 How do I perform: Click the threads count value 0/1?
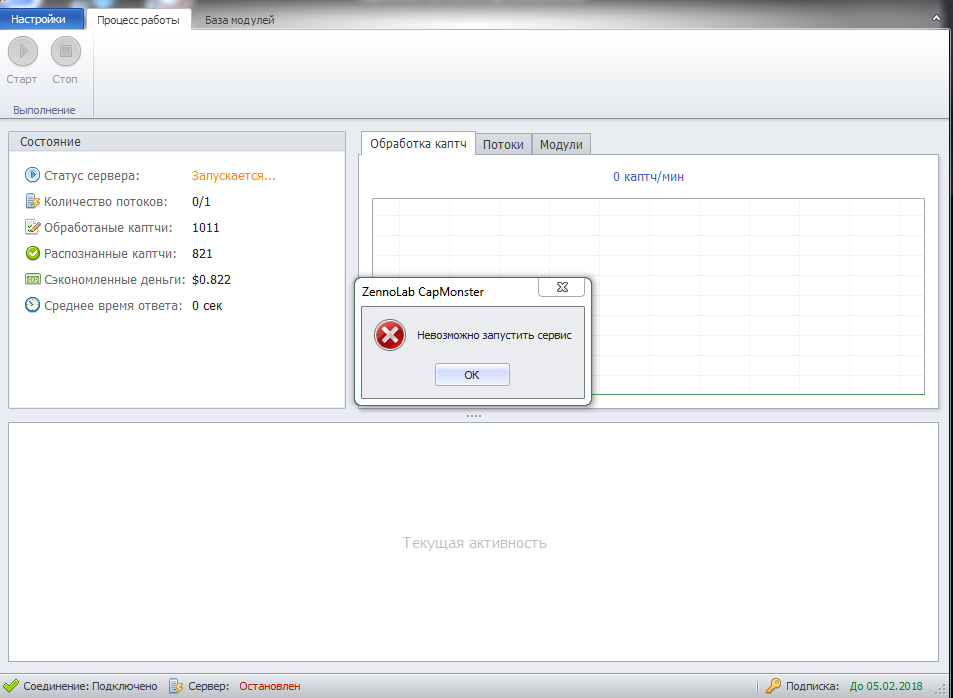pos(201,202)
